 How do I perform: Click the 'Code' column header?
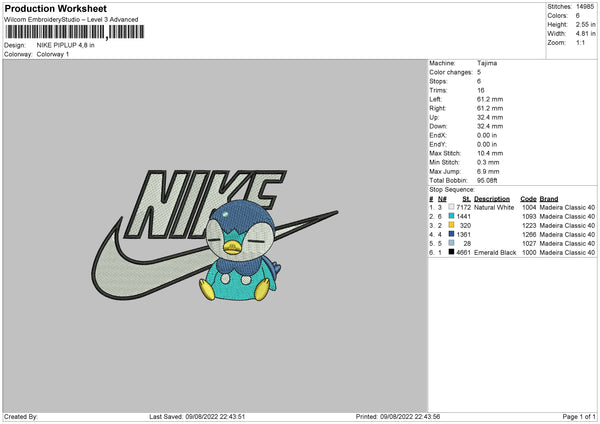(528, 199)
